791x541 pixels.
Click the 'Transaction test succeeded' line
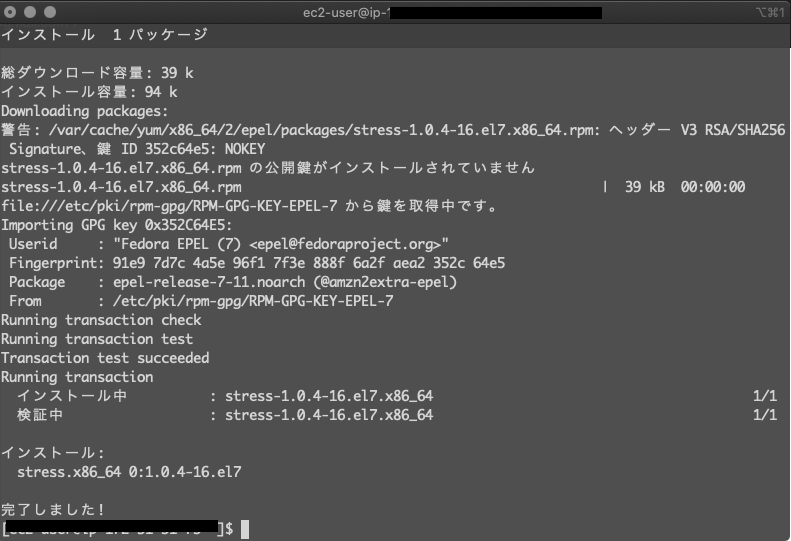105,358
